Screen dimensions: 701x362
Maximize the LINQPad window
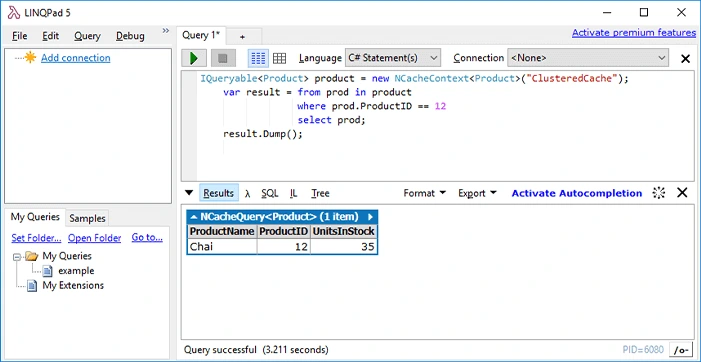(x=644, y=13)
